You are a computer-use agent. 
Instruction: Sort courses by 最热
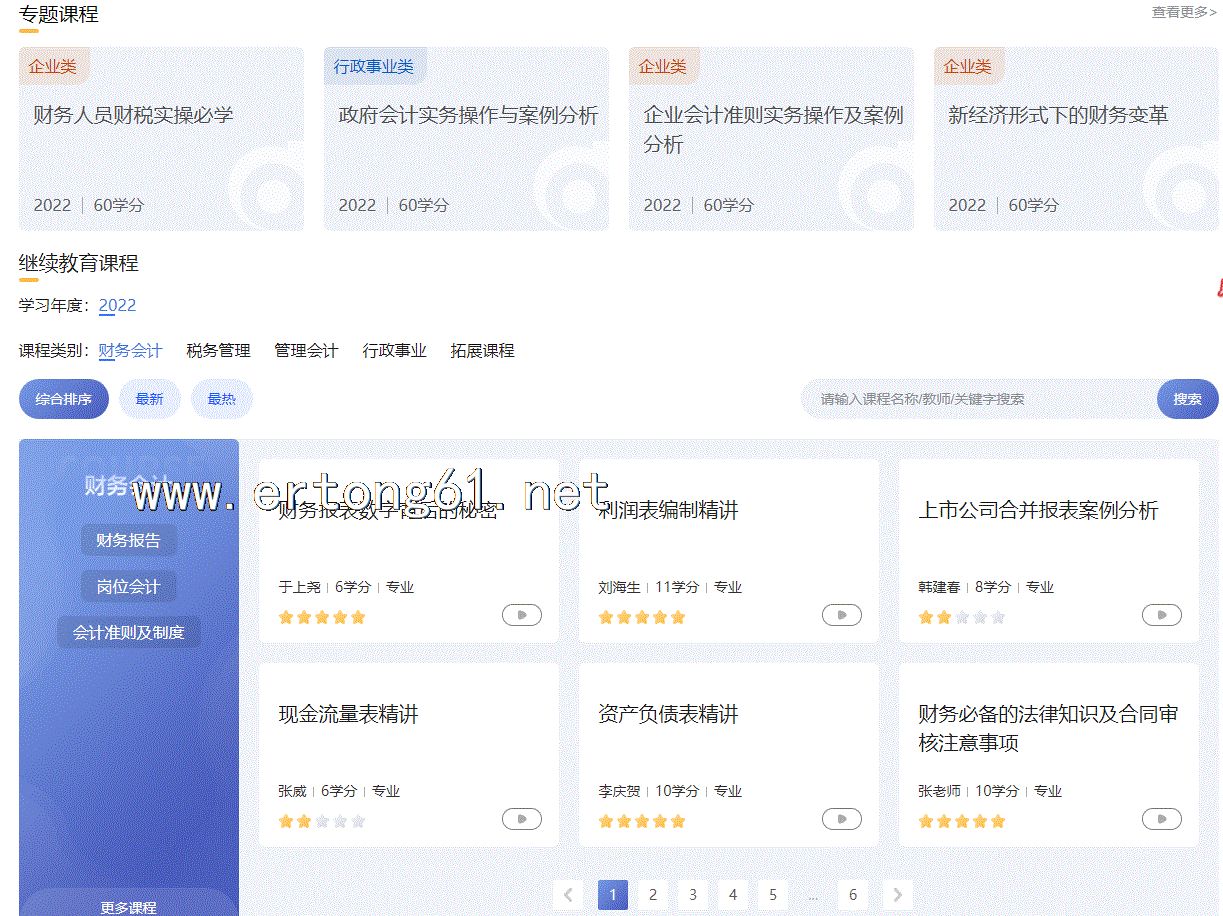(221, 399)
